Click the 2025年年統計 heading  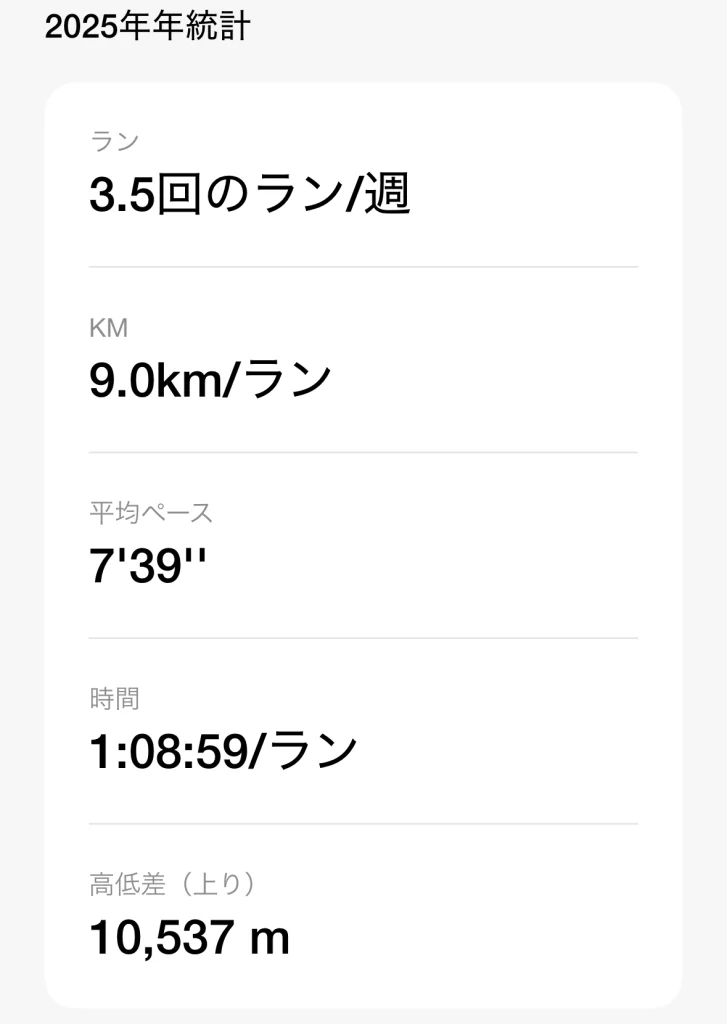(147, 27)
